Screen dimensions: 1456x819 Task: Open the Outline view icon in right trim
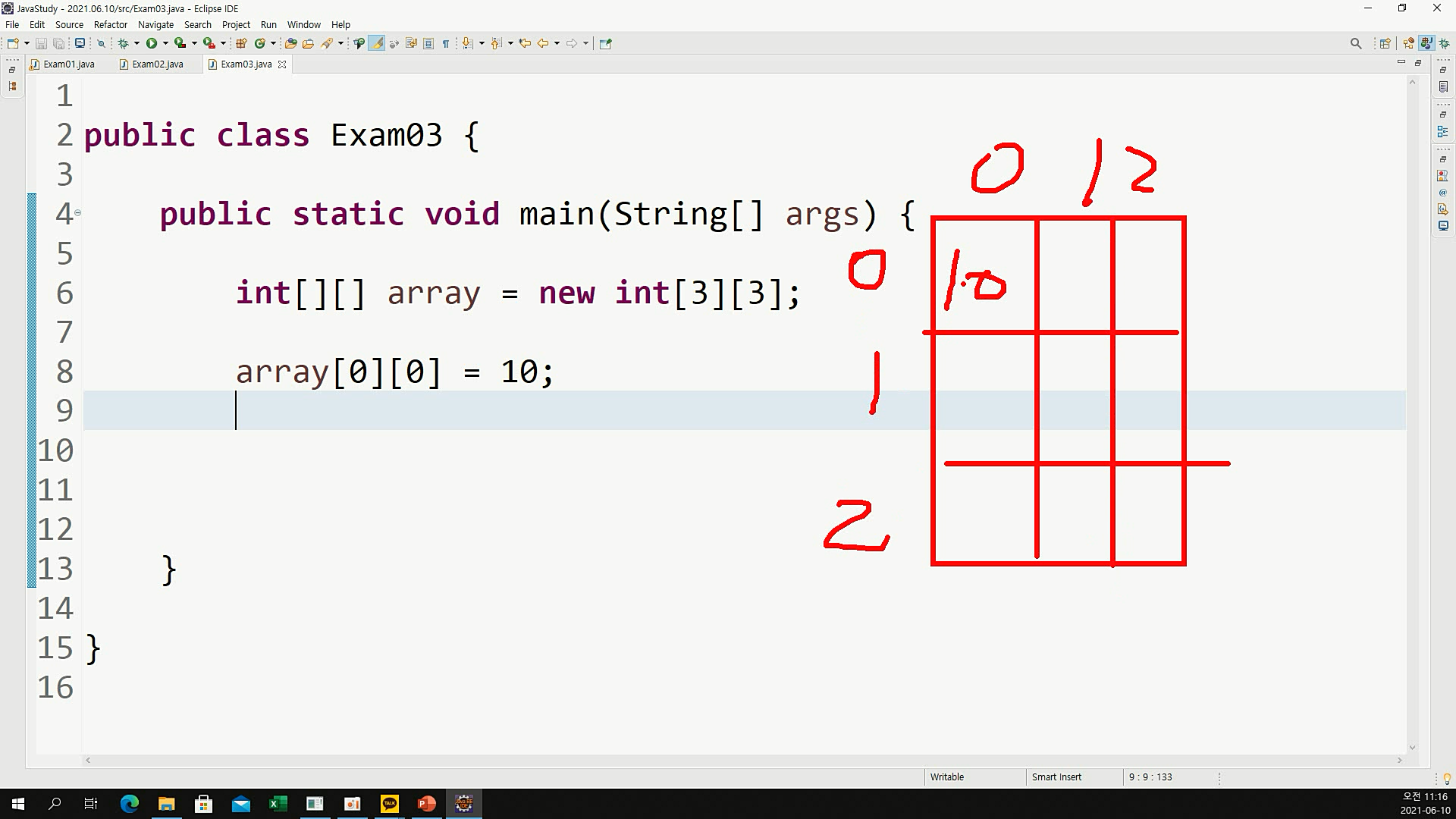[x=1442, y=132]
